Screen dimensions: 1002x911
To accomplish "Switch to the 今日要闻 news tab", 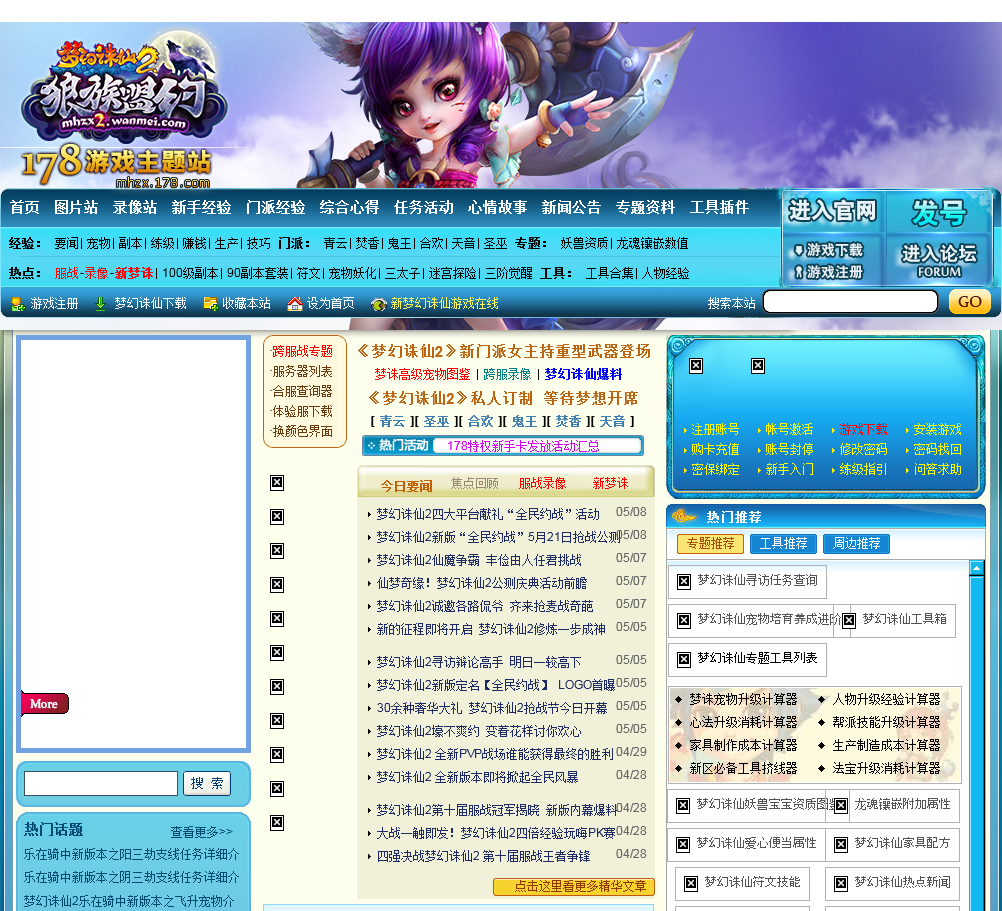I will (406, 486).
